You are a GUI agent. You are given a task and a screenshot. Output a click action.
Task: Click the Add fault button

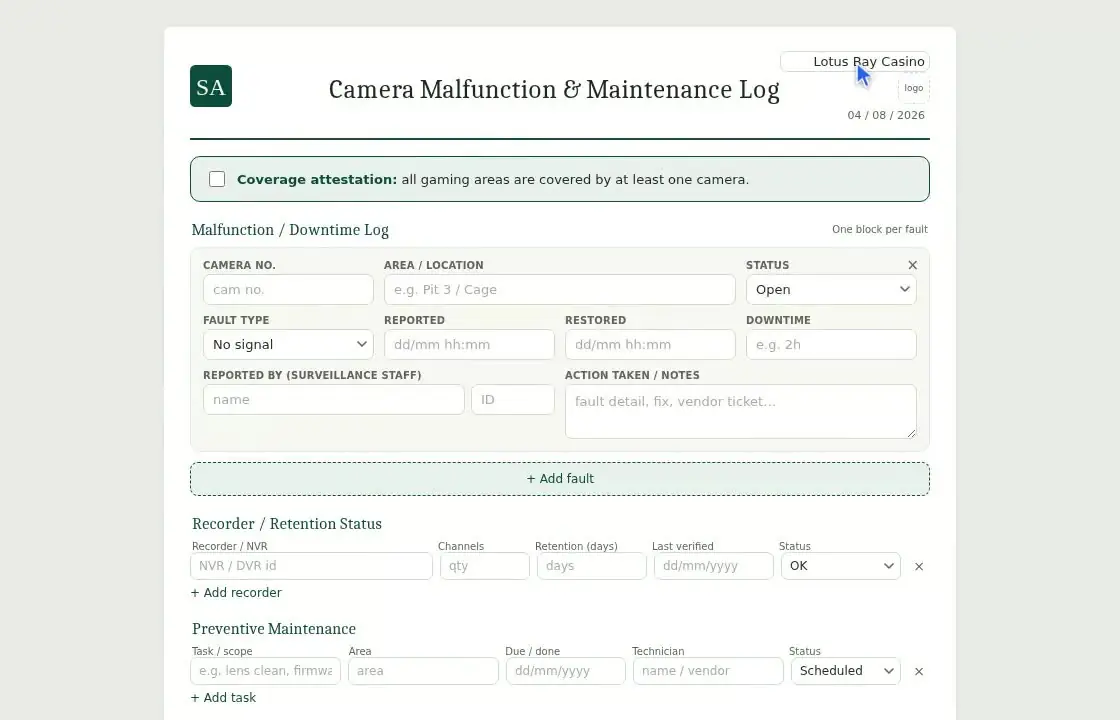pyautogui.click(x=560, y=479)
